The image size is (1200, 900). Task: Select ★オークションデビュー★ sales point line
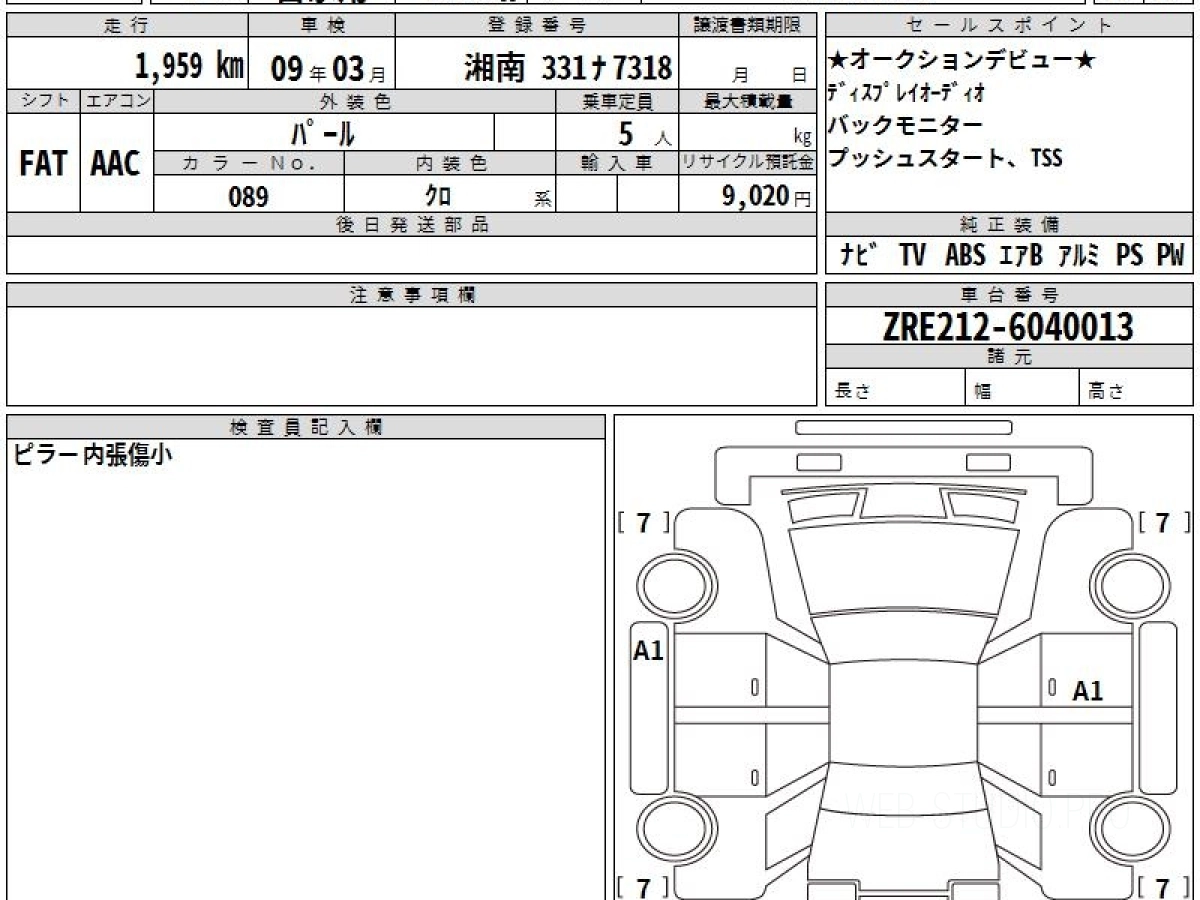point(960,62)
